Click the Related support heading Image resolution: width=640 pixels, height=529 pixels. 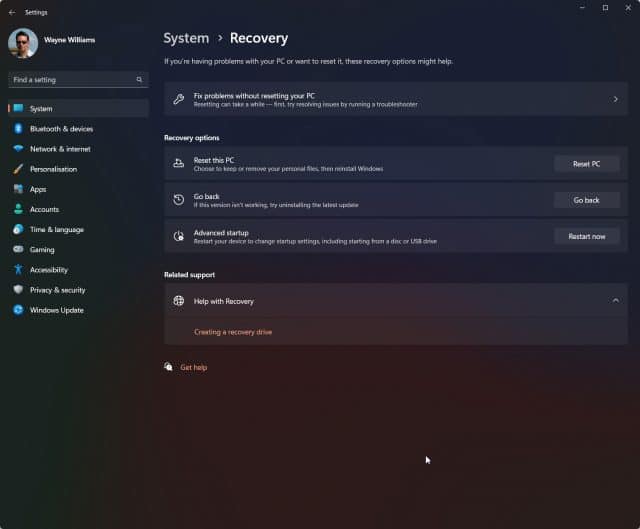tap(189, 275)
